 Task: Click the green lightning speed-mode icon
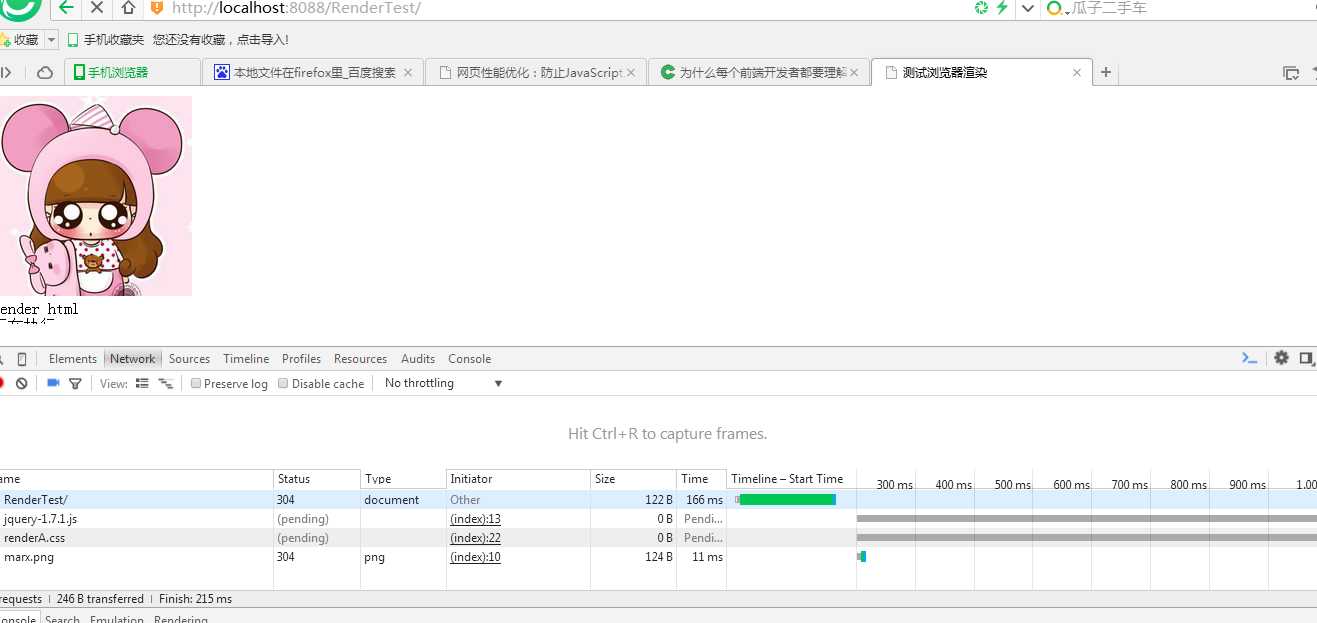[1002, 7]
